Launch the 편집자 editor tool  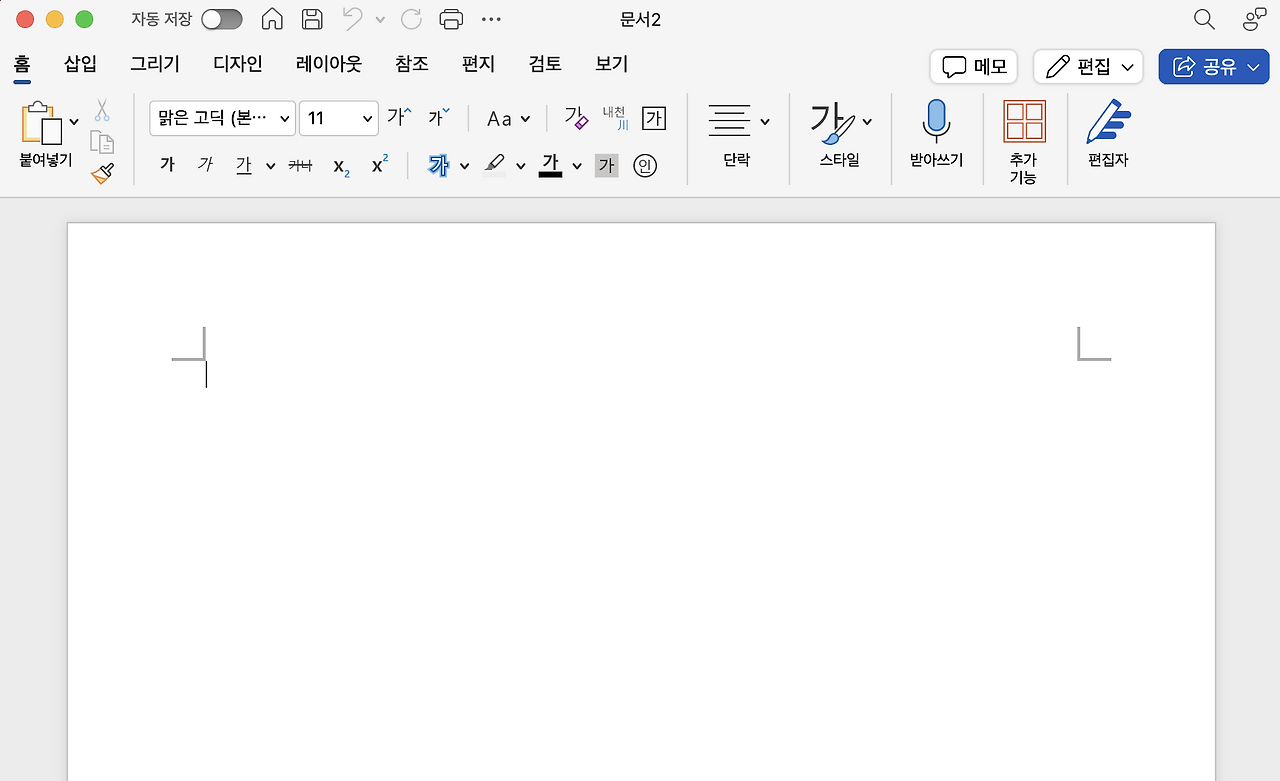coord(1108,134)
